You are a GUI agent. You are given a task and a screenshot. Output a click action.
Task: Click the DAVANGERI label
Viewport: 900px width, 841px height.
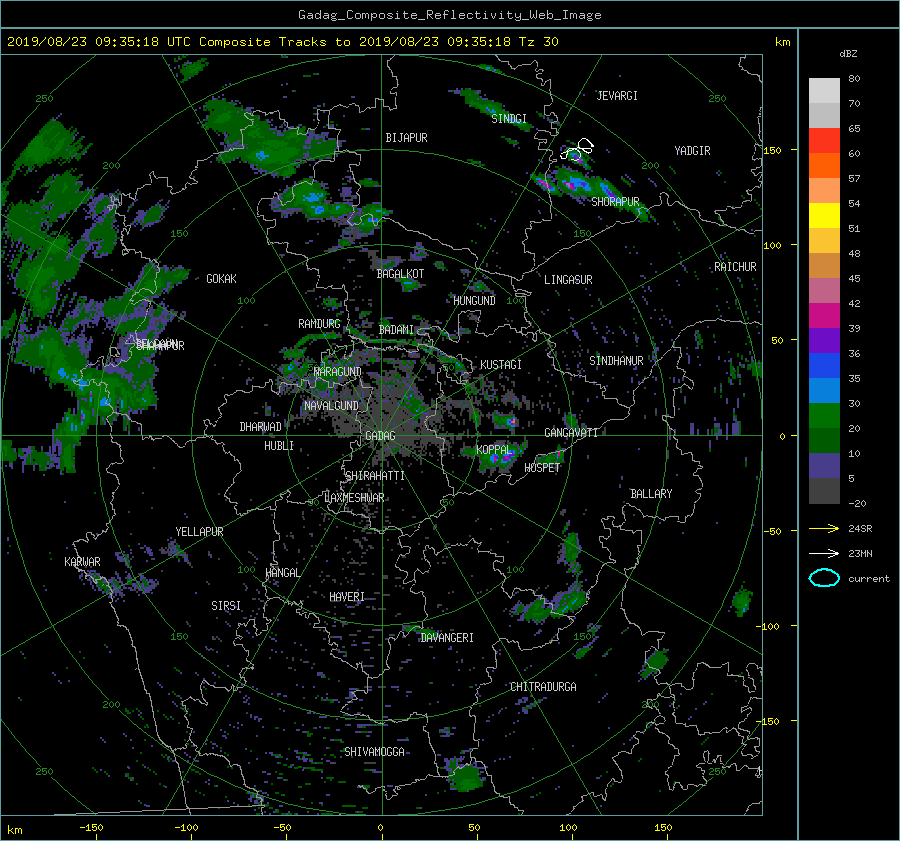coord(447,638)
